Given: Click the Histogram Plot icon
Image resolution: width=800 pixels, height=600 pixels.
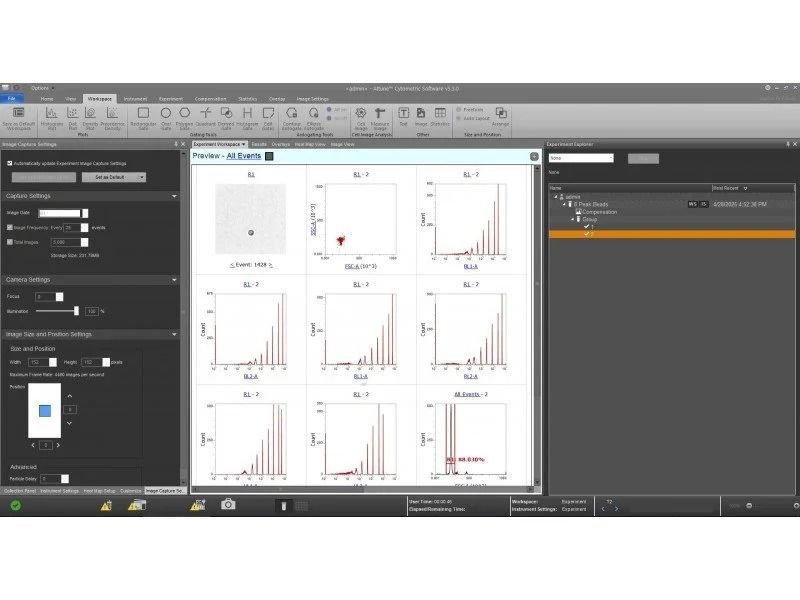Looking at the screenshot, I should click(x=49, y=116).
